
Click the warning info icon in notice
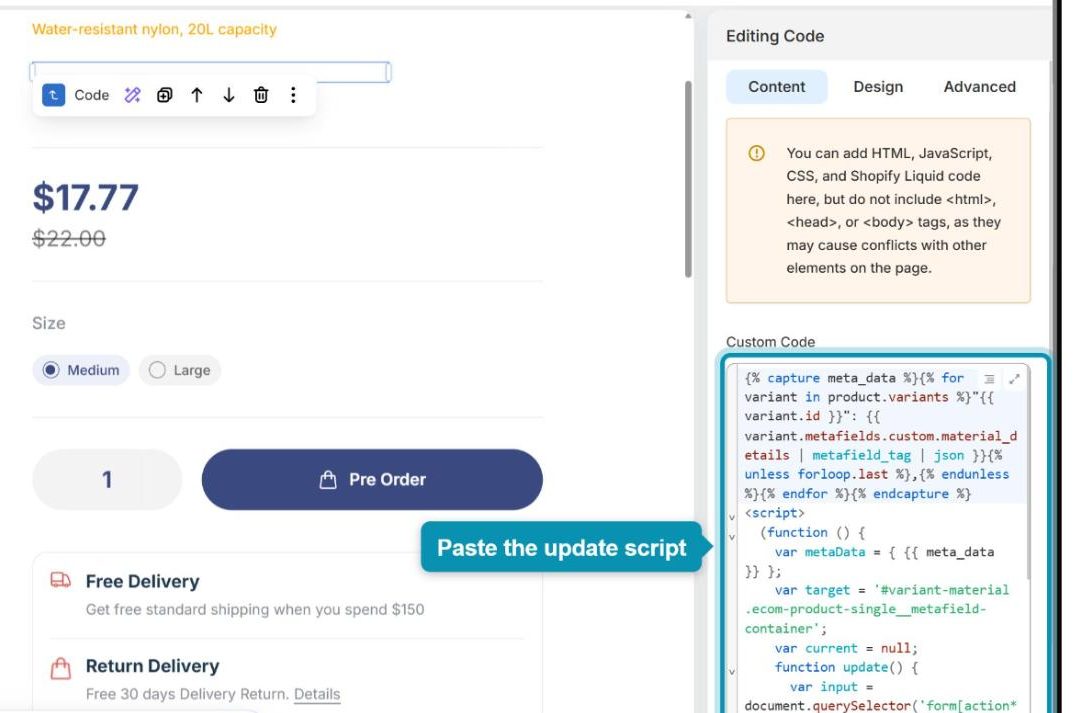(x=756, y=153)
